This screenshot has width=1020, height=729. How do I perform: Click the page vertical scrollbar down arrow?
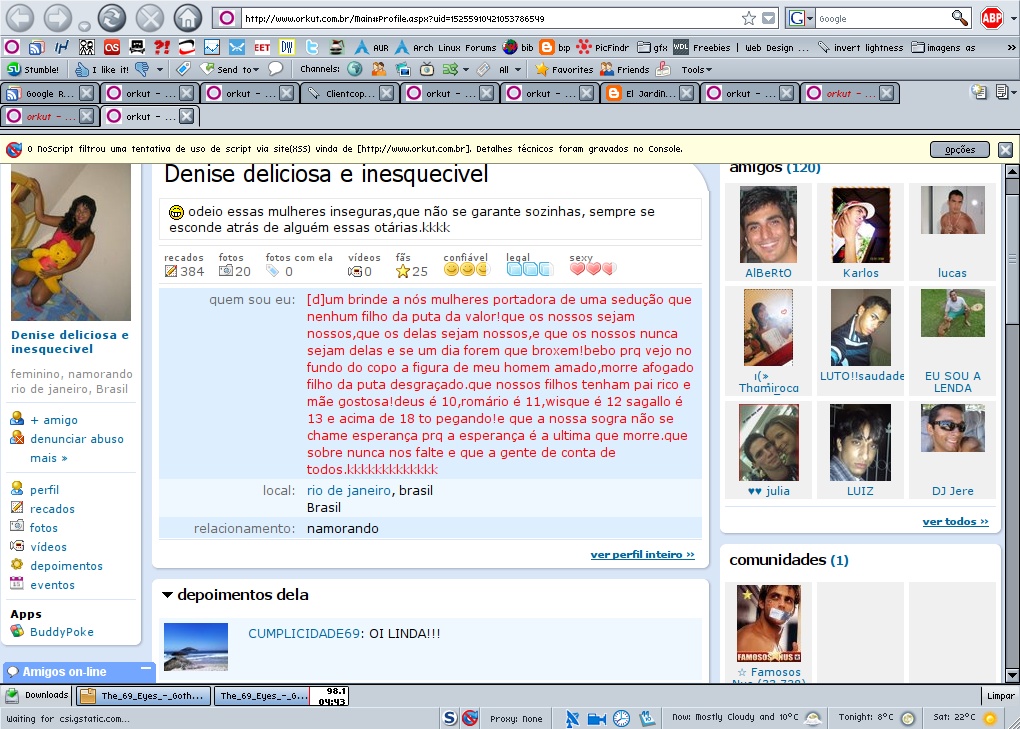coord(1012,675)
